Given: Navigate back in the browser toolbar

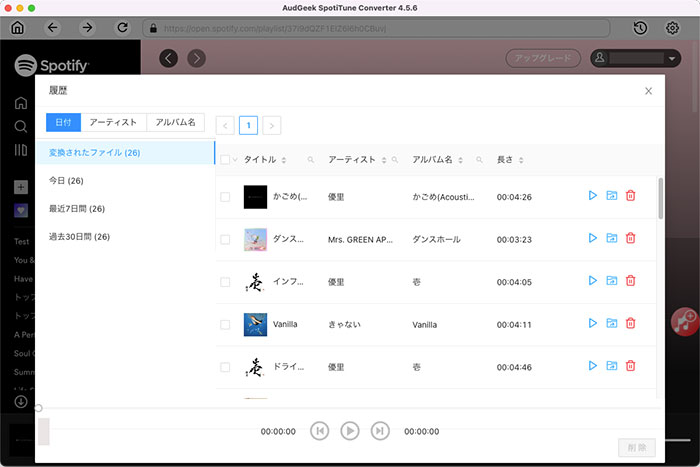Looking at the screenshot, I should point(52,28).
